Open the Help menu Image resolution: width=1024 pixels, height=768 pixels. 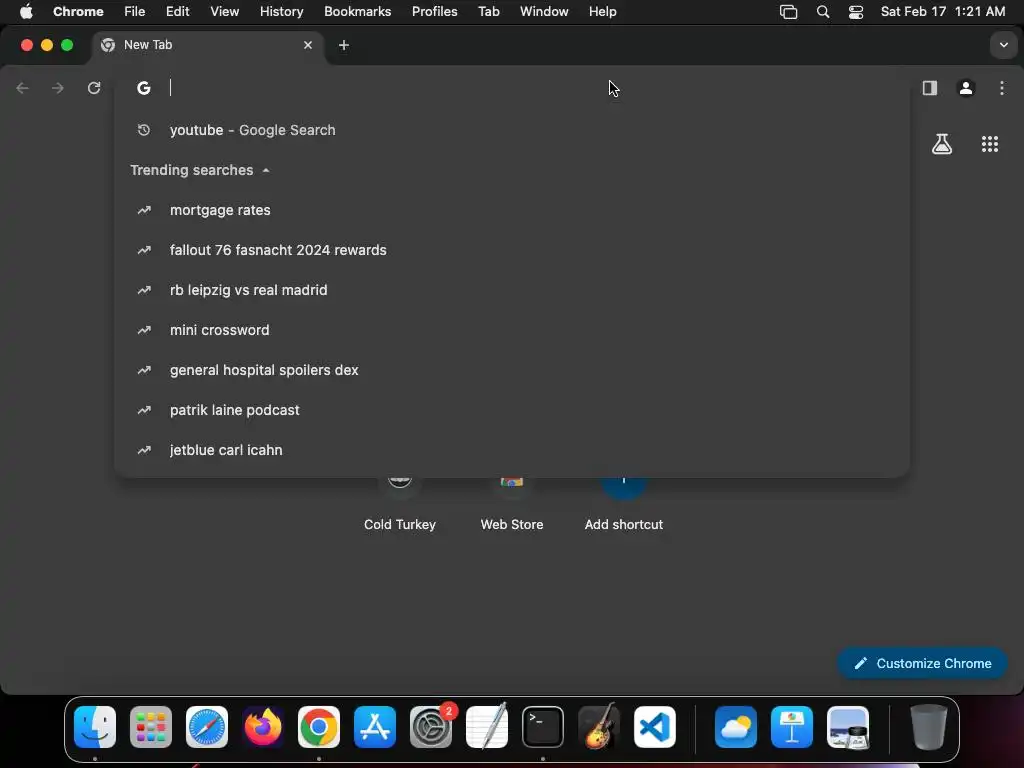coord(602,12)
